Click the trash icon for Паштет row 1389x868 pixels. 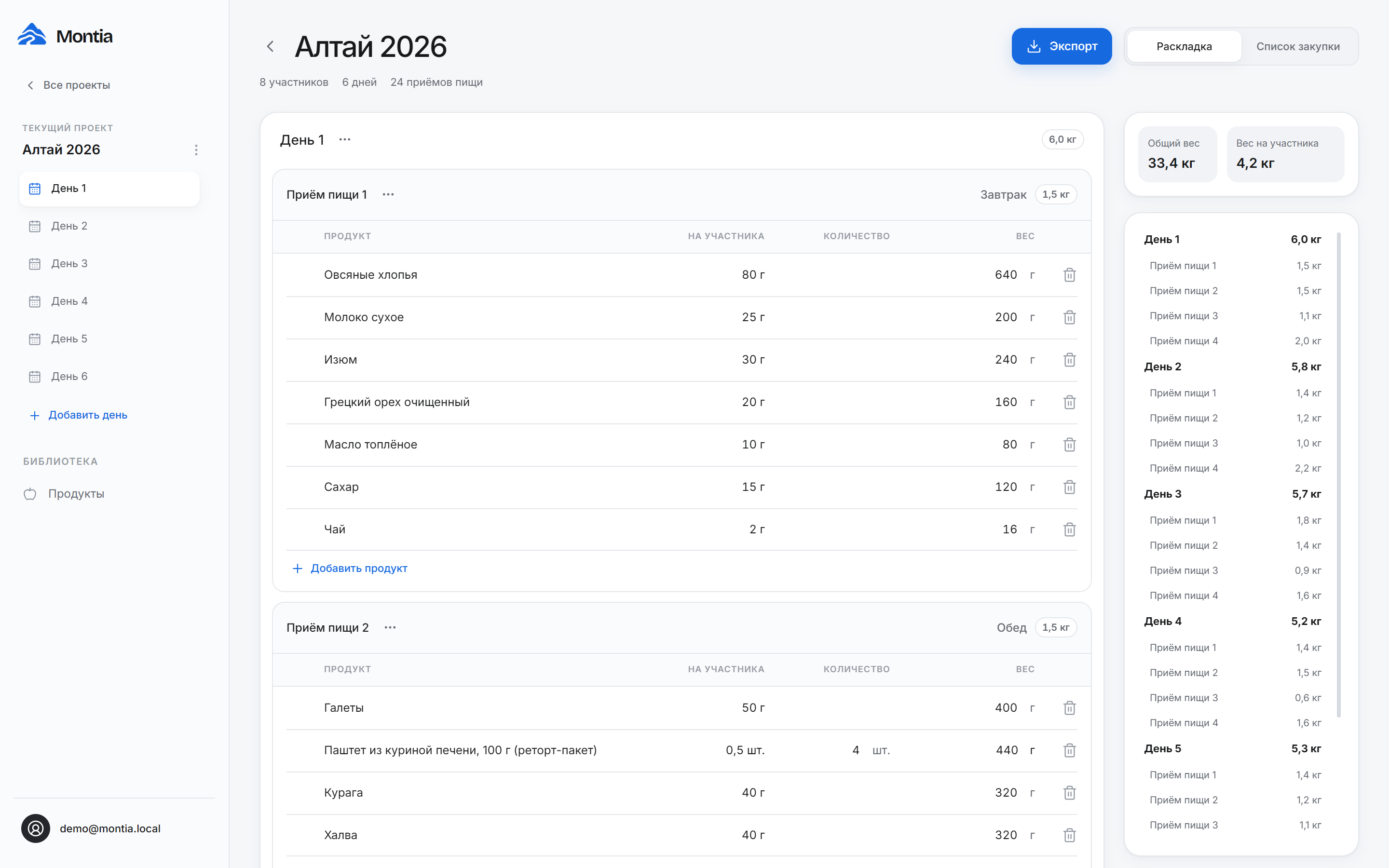(x=1069, y=750)
